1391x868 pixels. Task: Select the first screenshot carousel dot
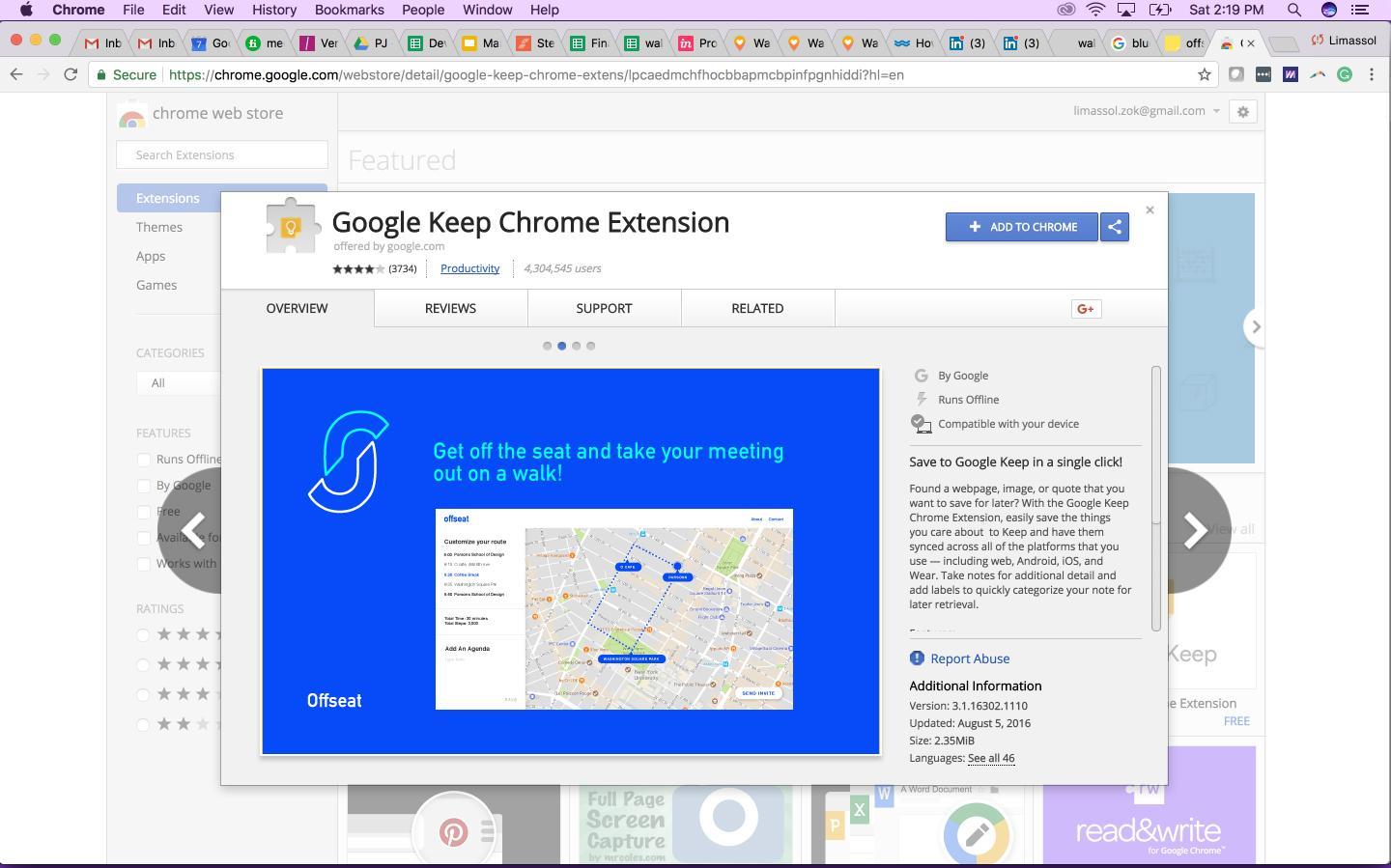548,346
